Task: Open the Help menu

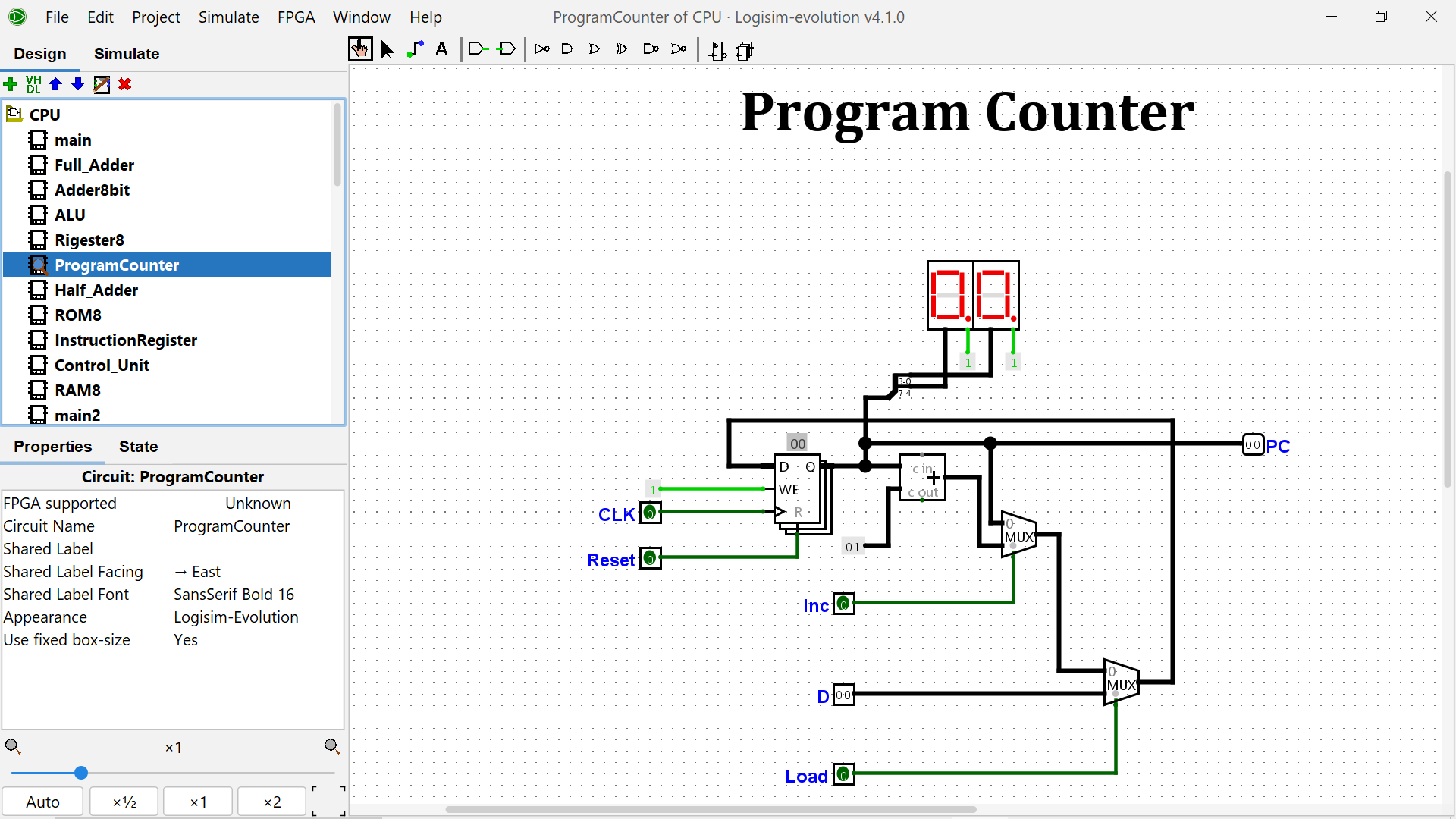Action: (x=425, y=17)
